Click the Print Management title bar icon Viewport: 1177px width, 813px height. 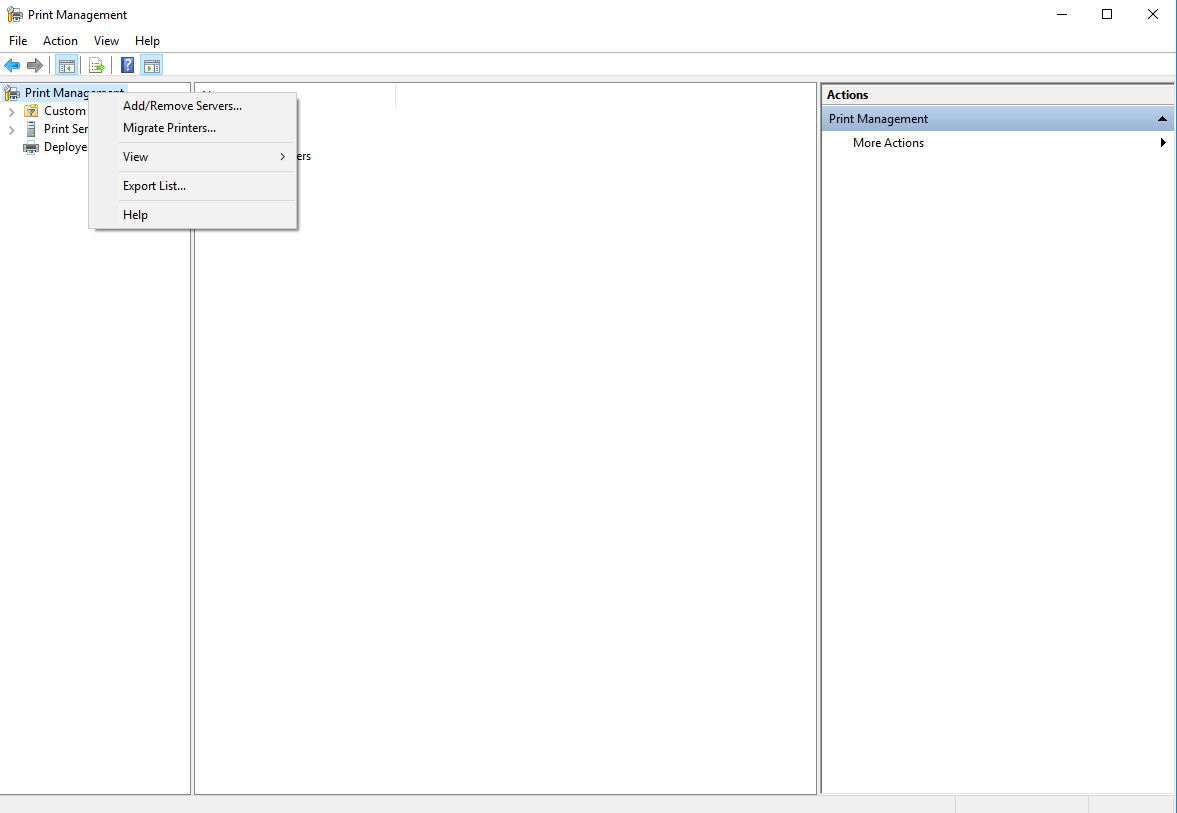(14, 14)
